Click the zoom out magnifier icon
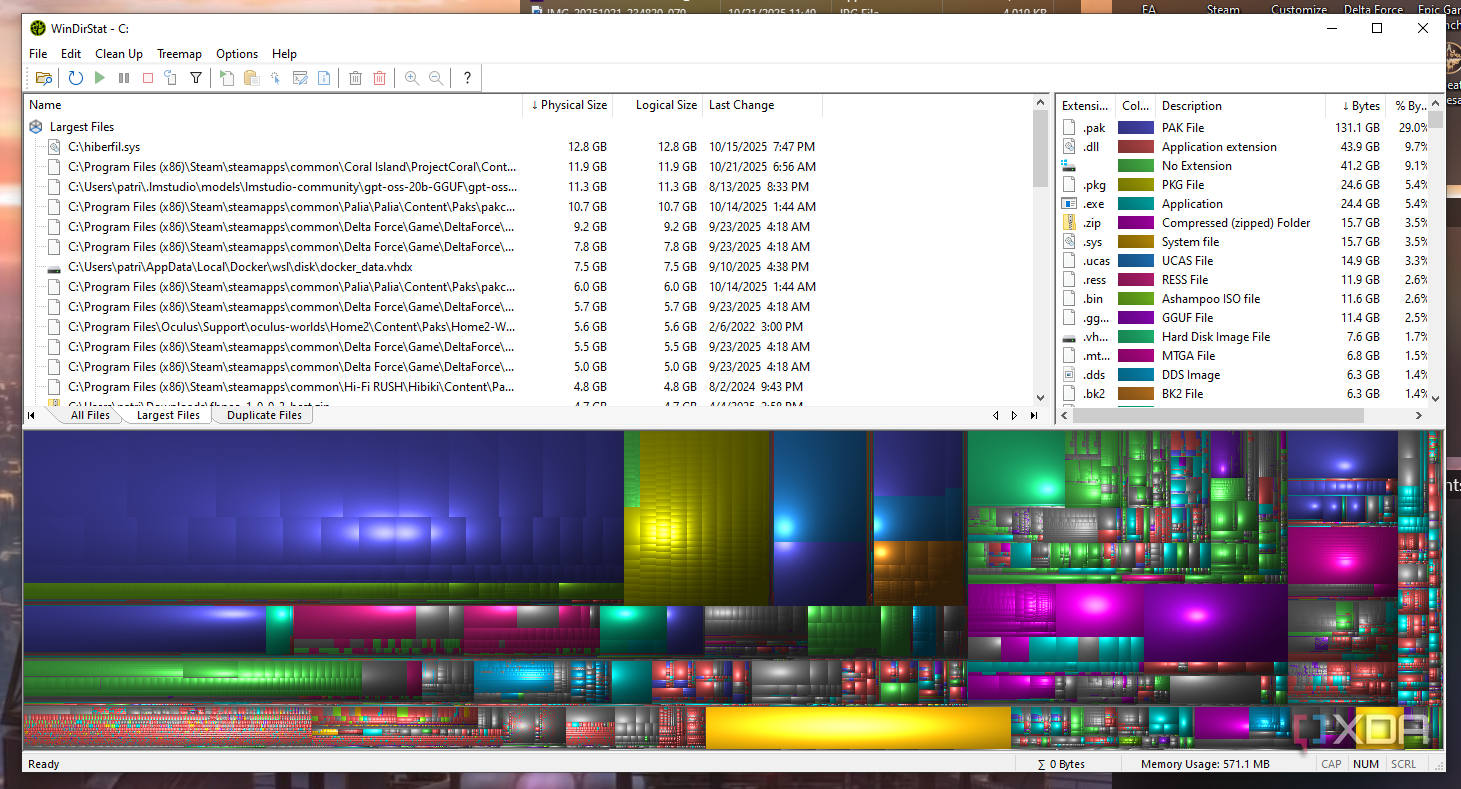Screen dimensions: 1461x789 pyautogui.click(x=436, y=78)
